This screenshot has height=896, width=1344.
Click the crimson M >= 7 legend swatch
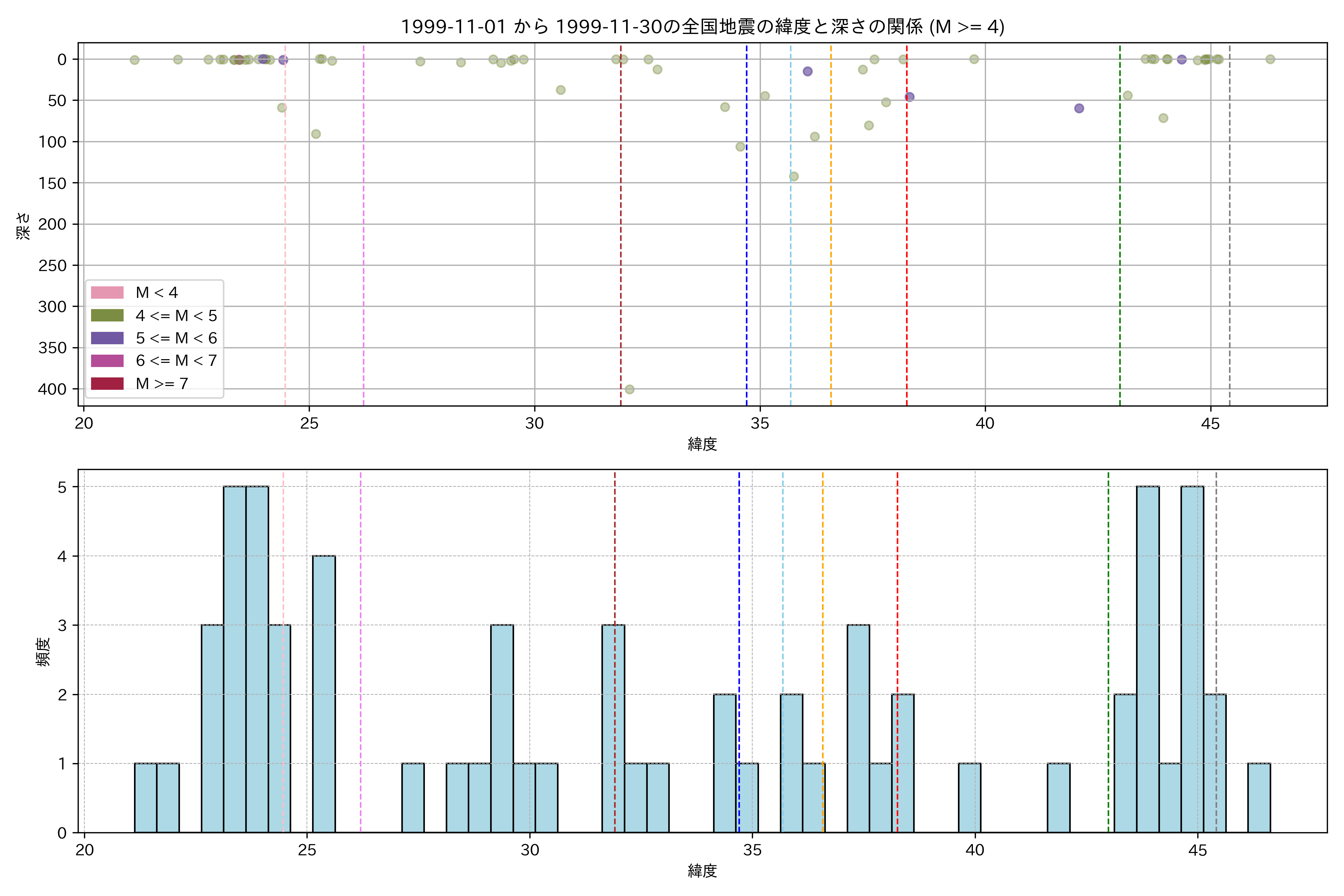click(107, 383)
